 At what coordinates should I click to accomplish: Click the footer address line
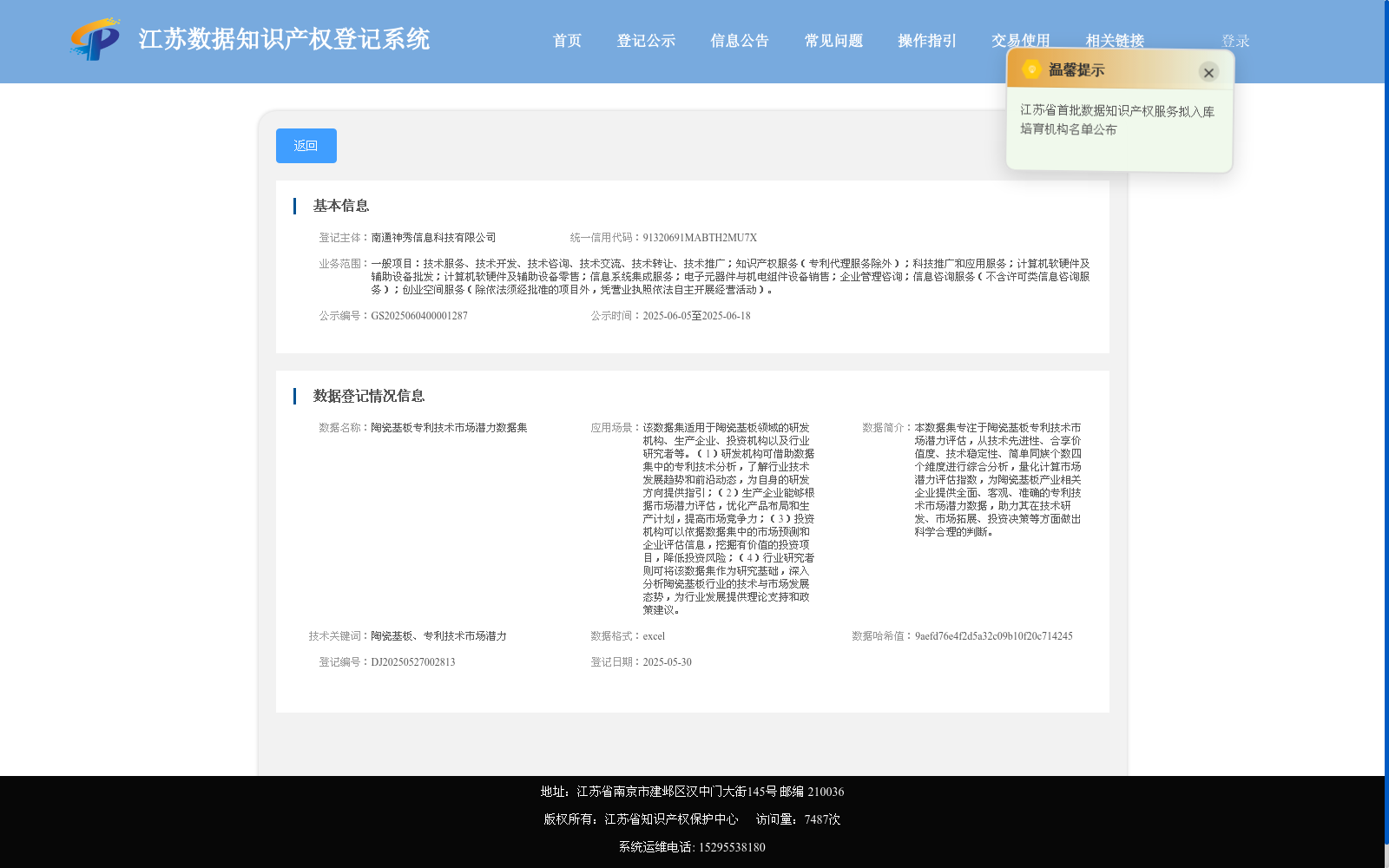(x=692, y=792)
